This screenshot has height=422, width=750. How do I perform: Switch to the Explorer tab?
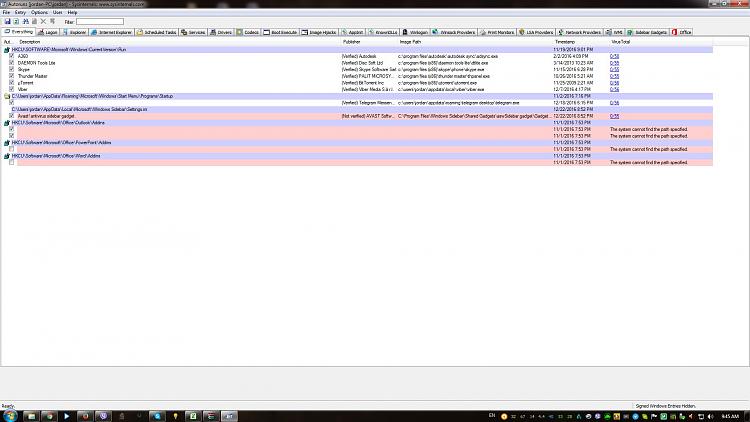(x=75, y=32)
